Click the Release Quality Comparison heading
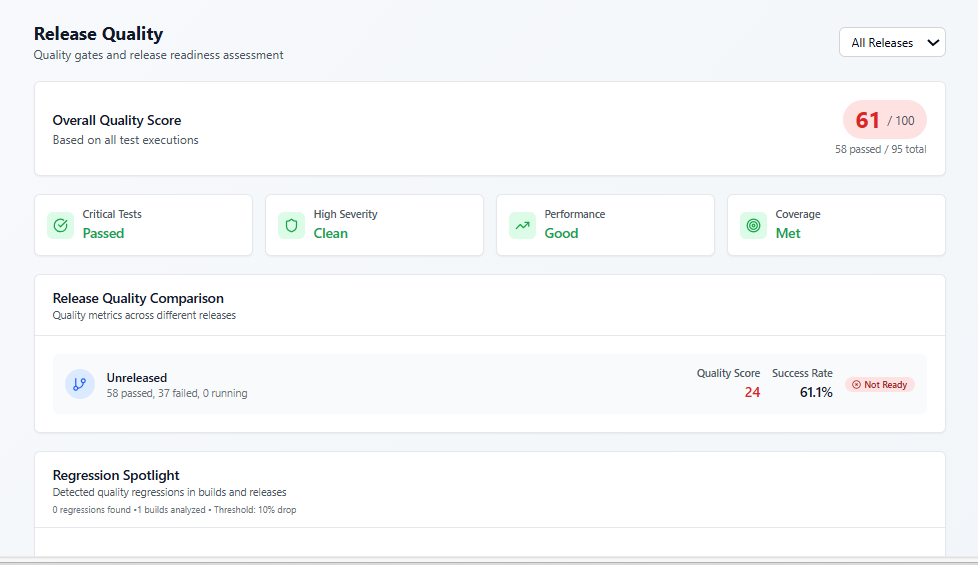 tap(138, 298)
